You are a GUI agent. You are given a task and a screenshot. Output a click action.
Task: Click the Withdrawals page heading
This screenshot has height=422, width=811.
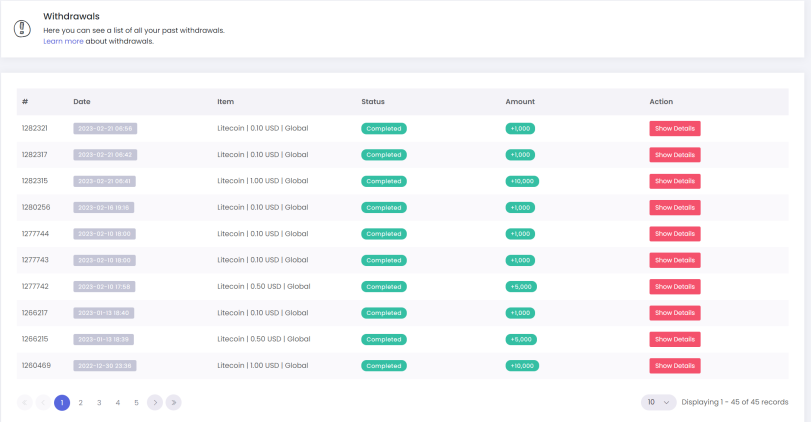pos(71,17)
